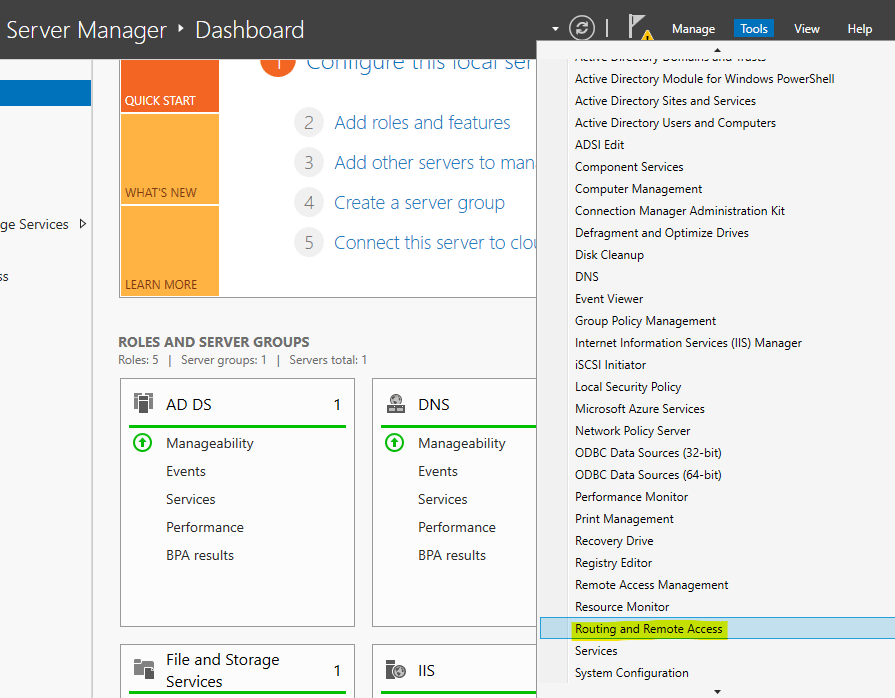Click the DNS role tile icon
895x698 pixels.
point(396,404)
